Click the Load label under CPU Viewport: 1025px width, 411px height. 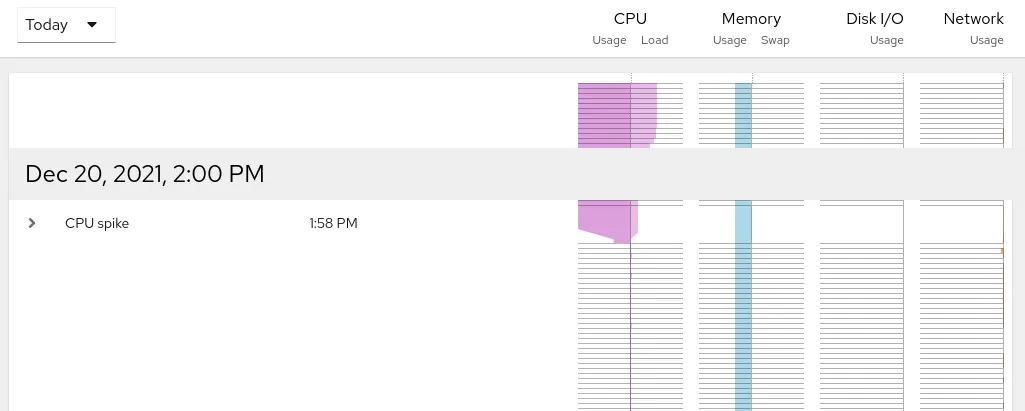(654, 40)
